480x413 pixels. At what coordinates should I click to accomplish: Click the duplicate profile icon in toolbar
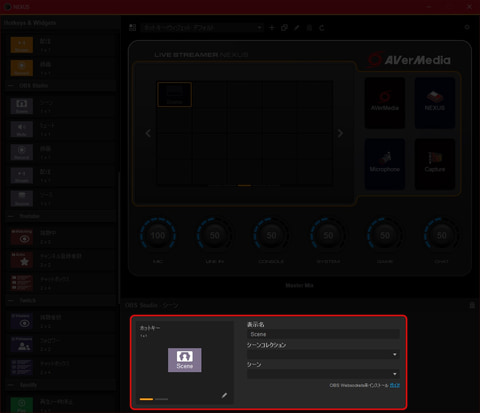pos(284,28)
